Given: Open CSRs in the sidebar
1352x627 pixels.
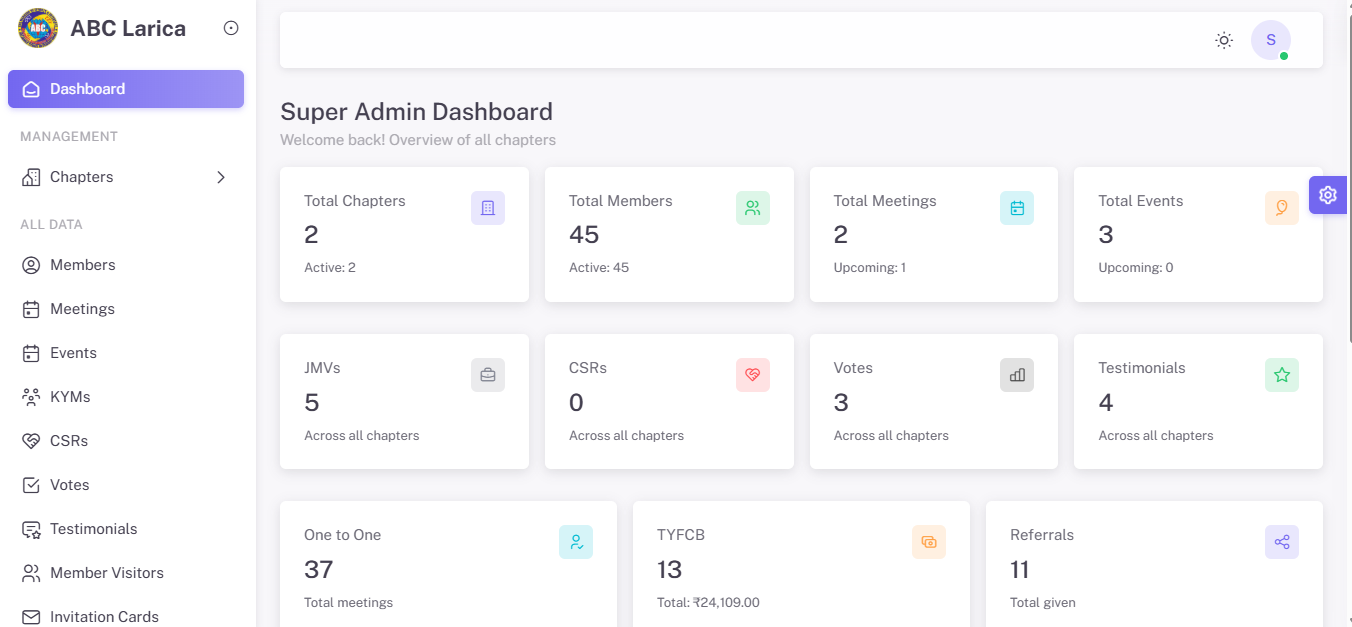Looking at the screenshot, I should click(126, 441).
